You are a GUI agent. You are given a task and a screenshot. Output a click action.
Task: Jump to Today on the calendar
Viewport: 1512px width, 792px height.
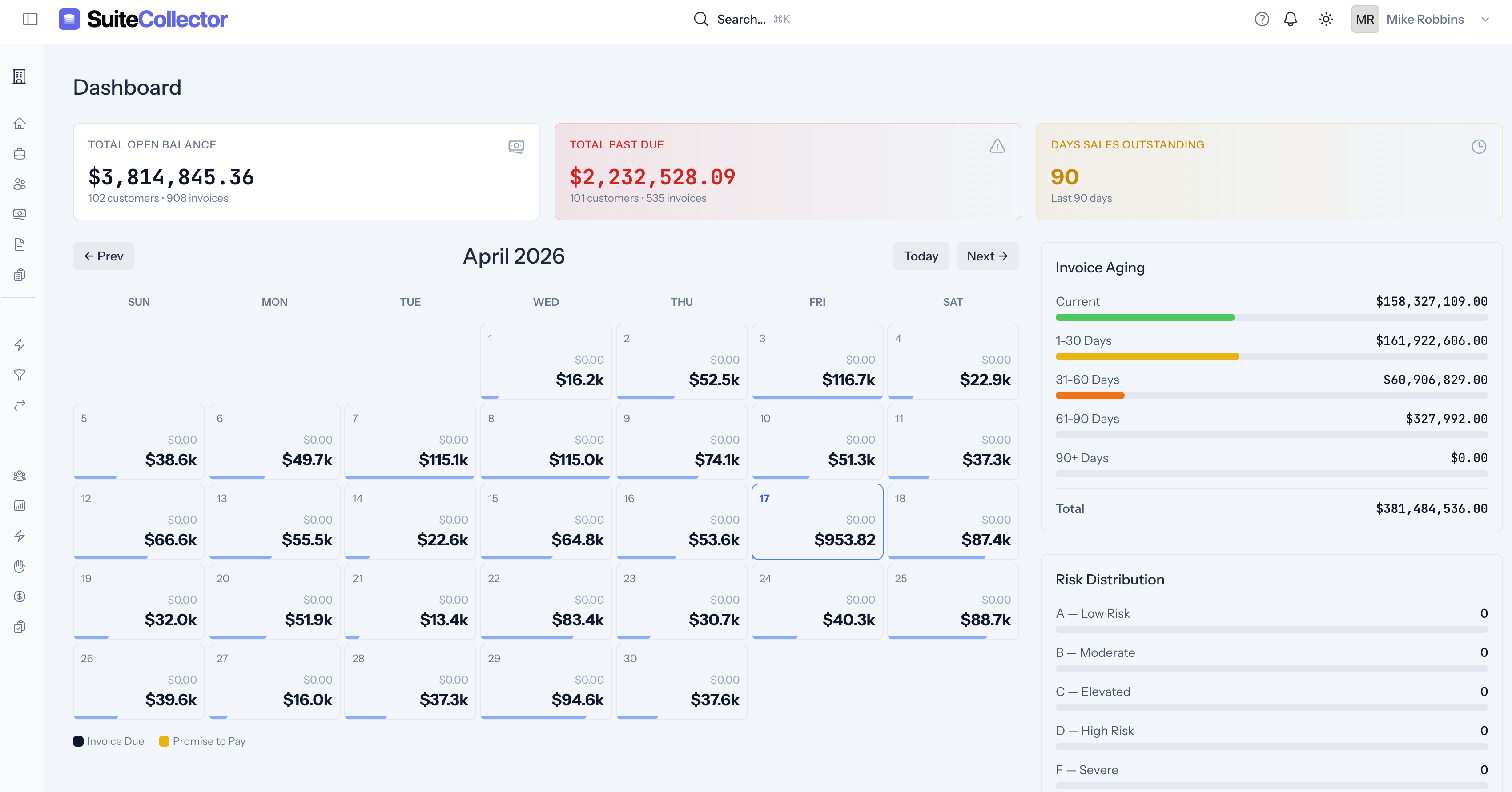(x=921, y=256)
